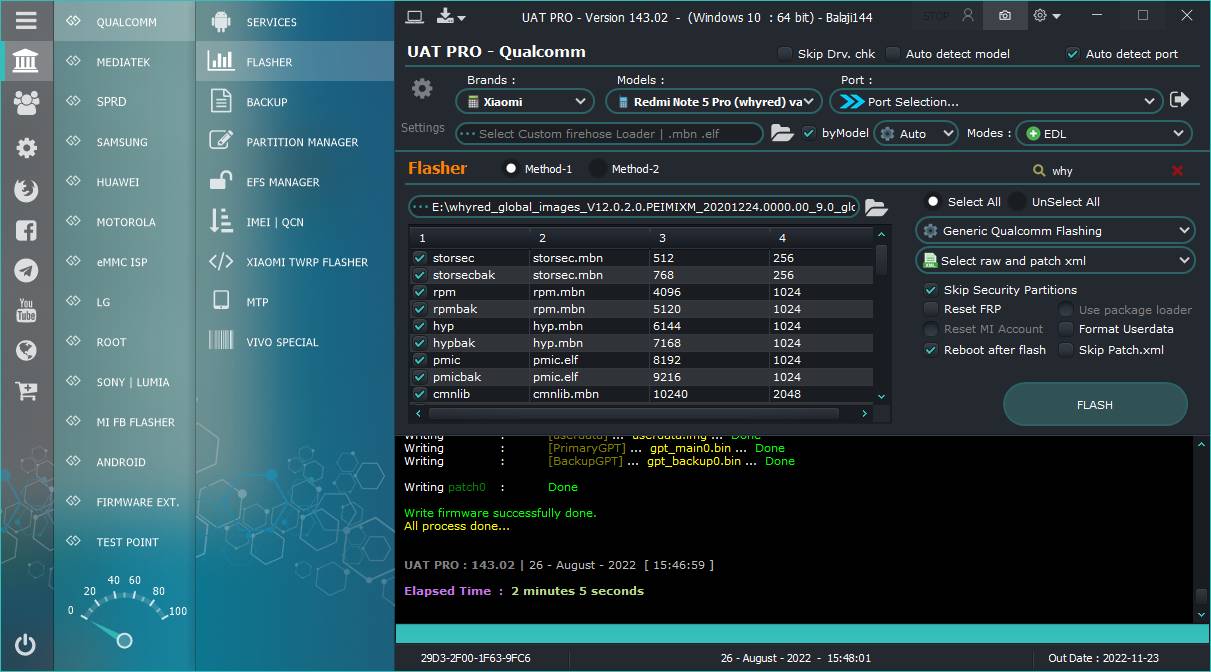Open the settings gear dropdown in title bar
The image size is (1211, 672).
click(1047, 16)
